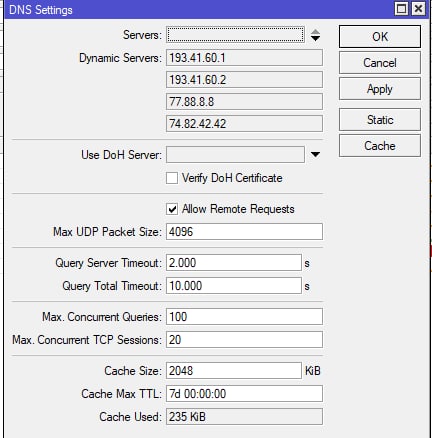432x438 pixels.
Task: Click the Max UDP Packet Size label
Action: (107, 232)
